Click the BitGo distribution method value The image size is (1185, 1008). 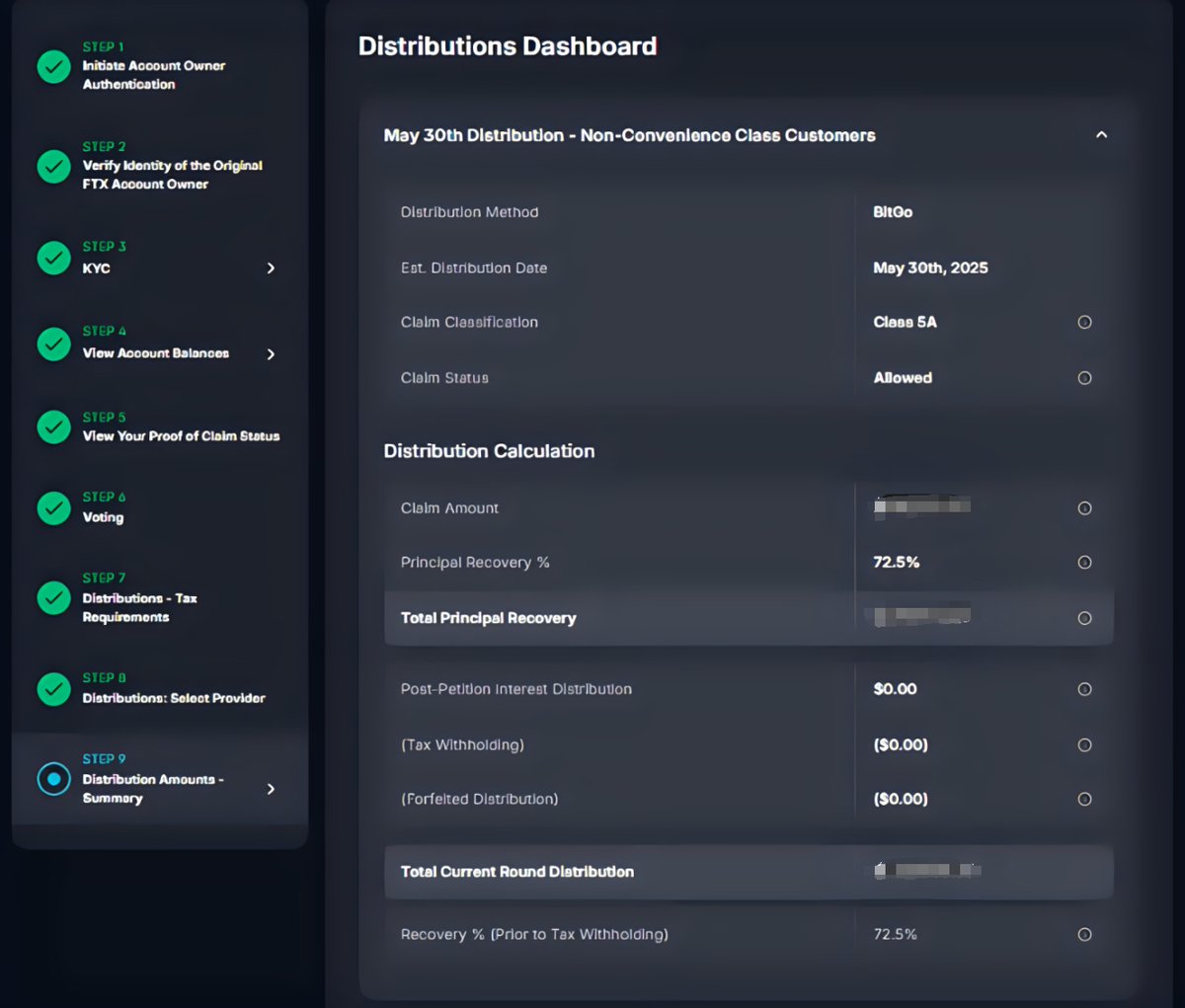pos(893,212)
